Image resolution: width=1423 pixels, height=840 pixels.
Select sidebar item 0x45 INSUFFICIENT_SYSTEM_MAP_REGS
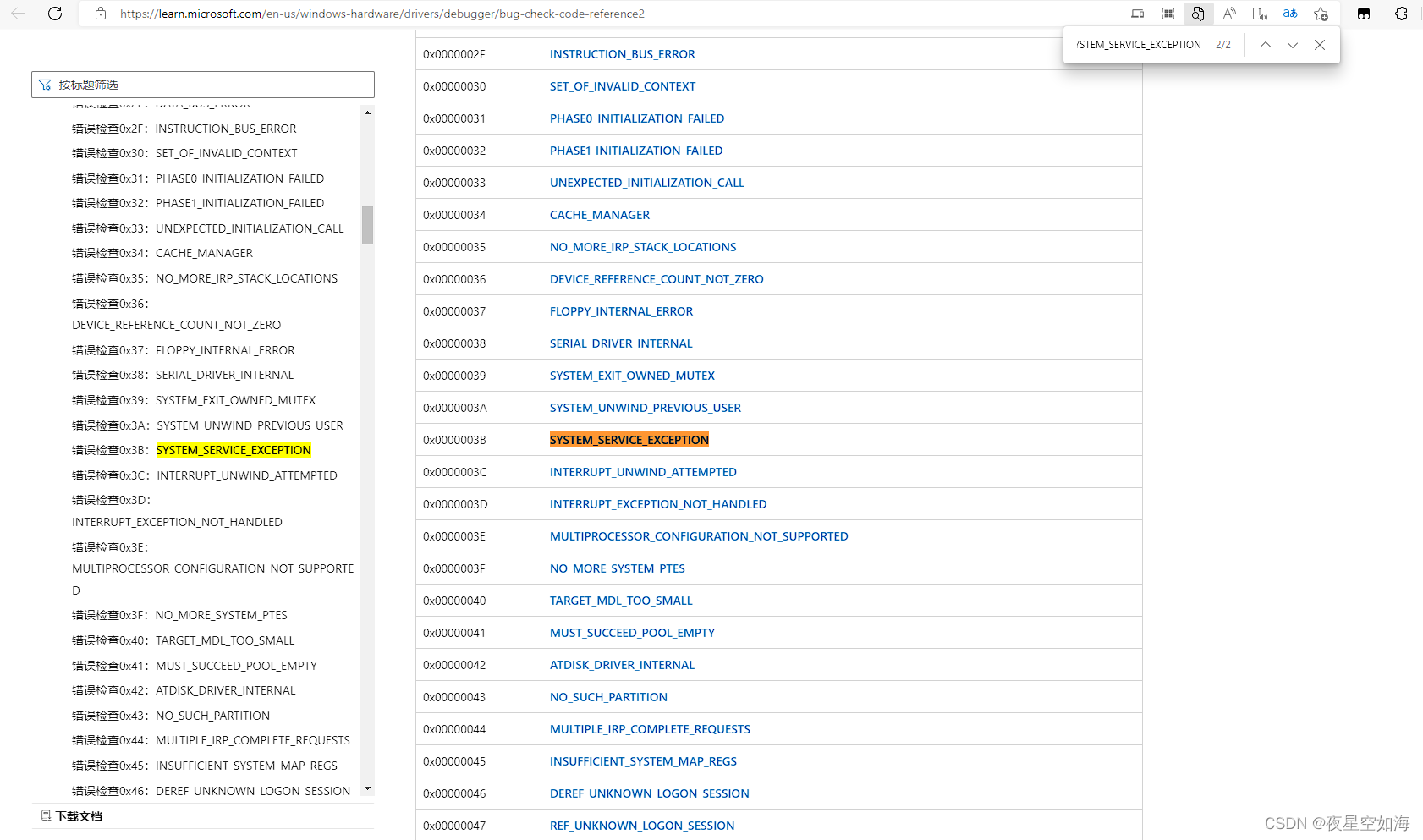point(205,766)
